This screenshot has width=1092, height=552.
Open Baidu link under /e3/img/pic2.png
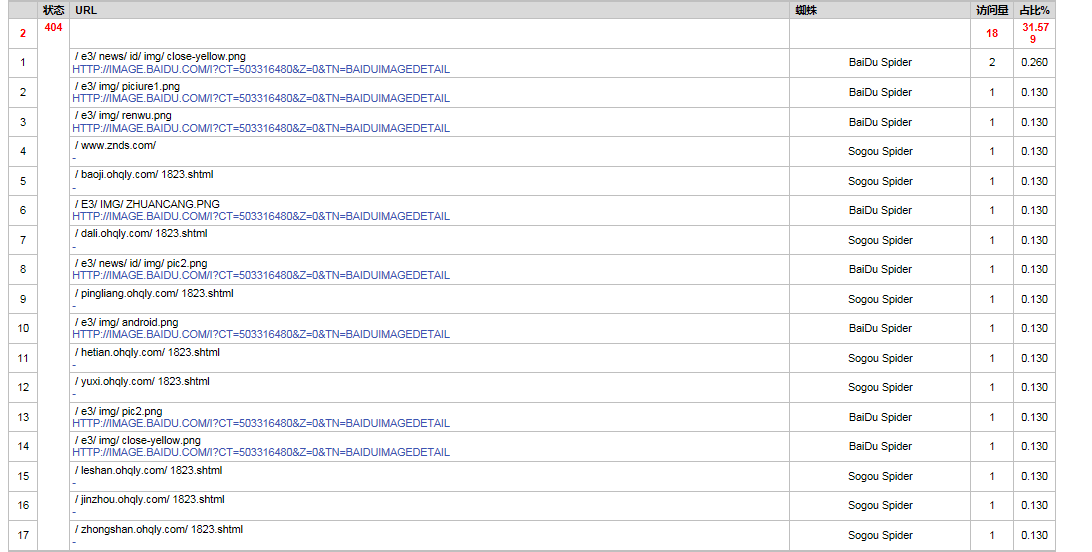coord(261,423)
